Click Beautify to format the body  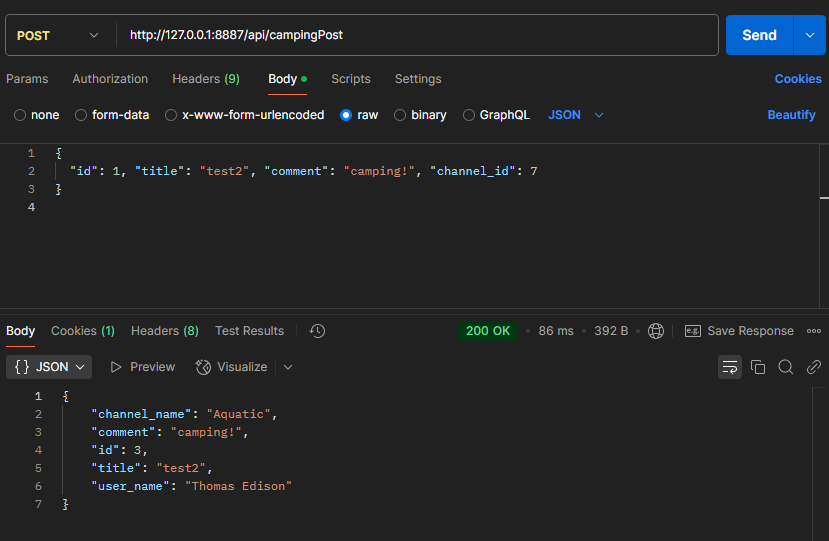[x=791, y=115]
